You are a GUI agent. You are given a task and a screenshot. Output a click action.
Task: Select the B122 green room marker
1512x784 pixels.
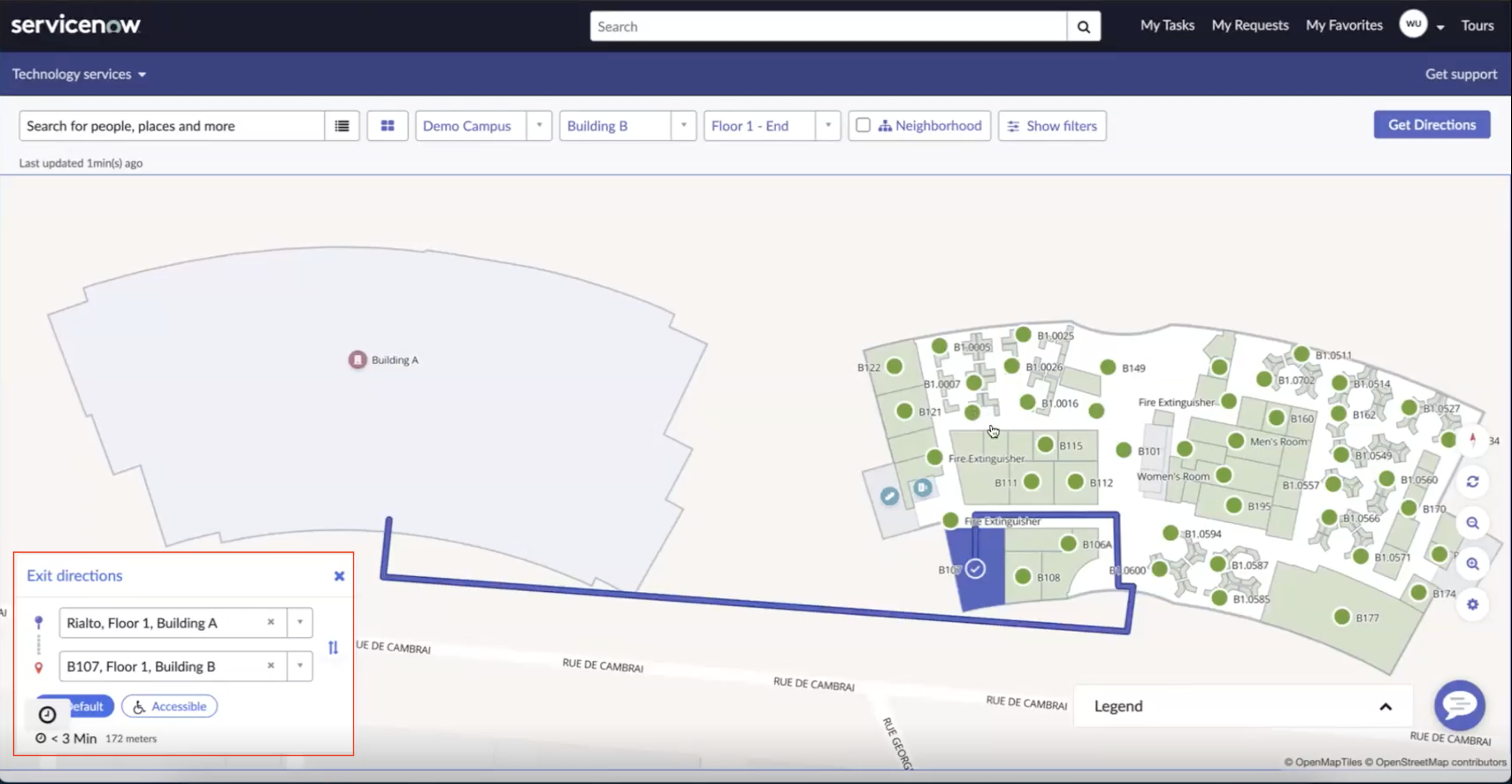tap(894, 367)
